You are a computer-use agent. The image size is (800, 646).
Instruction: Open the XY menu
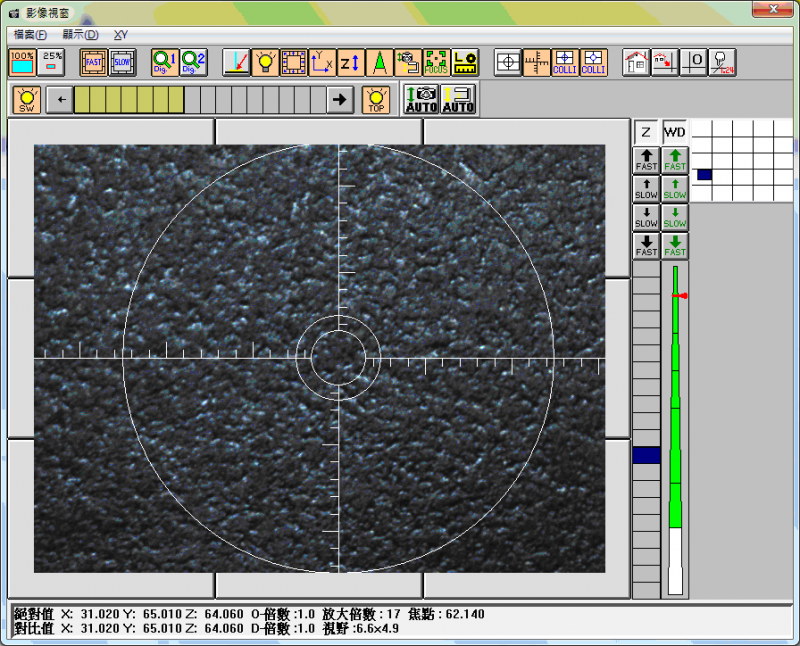point(121,35)
